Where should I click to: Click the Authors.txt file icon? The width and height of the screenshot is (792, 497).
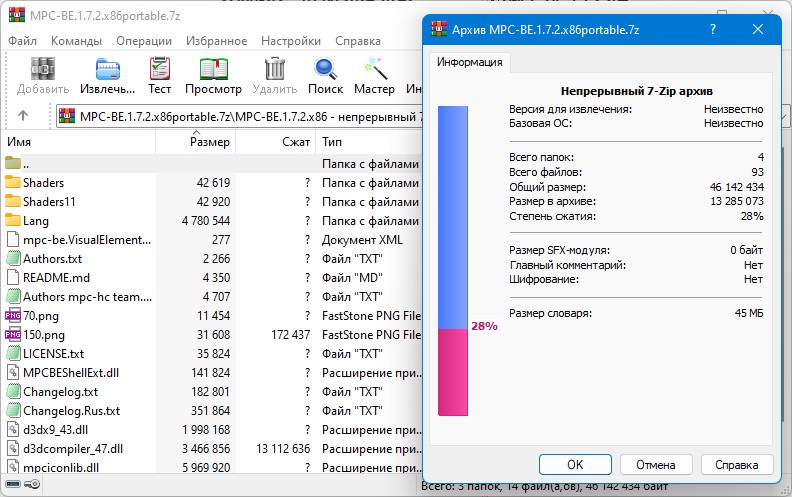pos(13,259)
